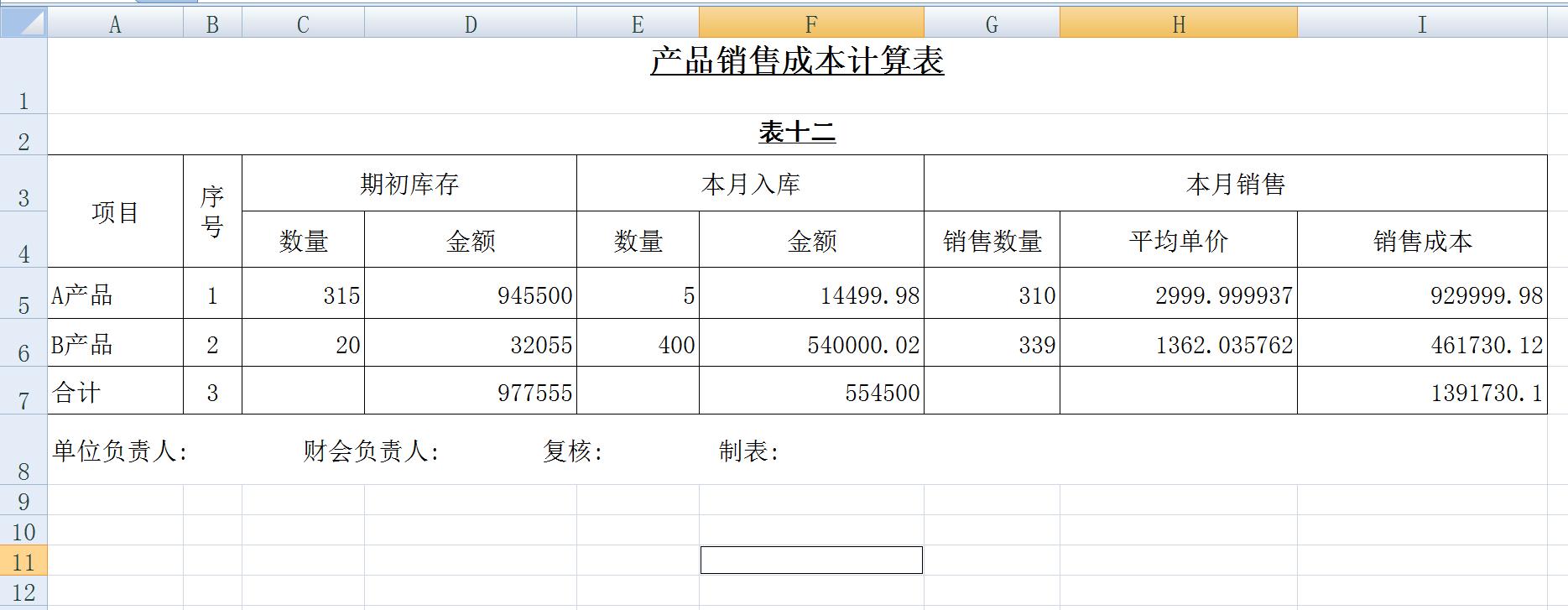
Task: Select column F header
Action: click(811, 23)
